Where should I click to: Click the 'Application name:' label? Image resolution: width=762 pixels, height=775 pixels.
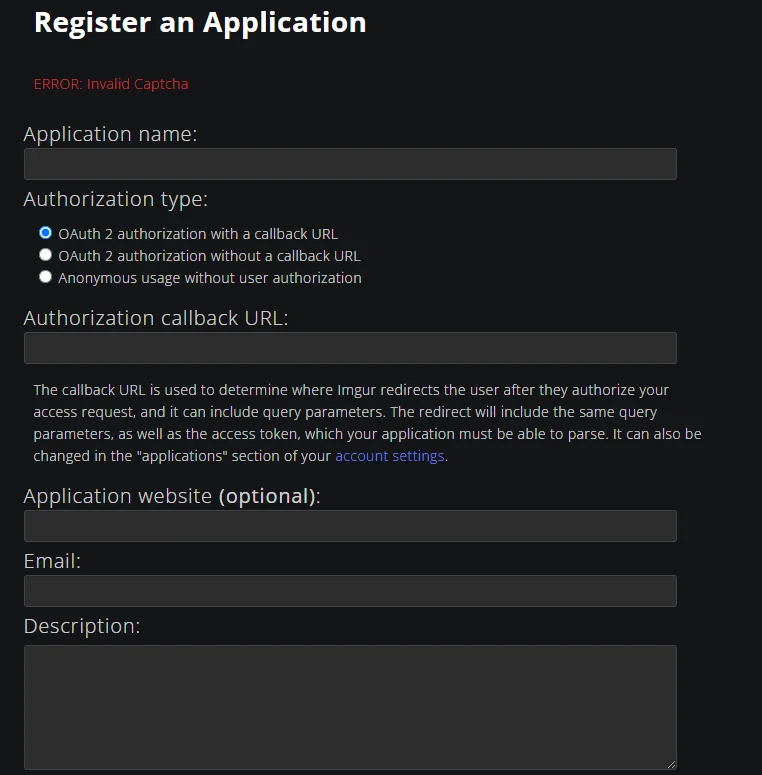pos(110,134)
